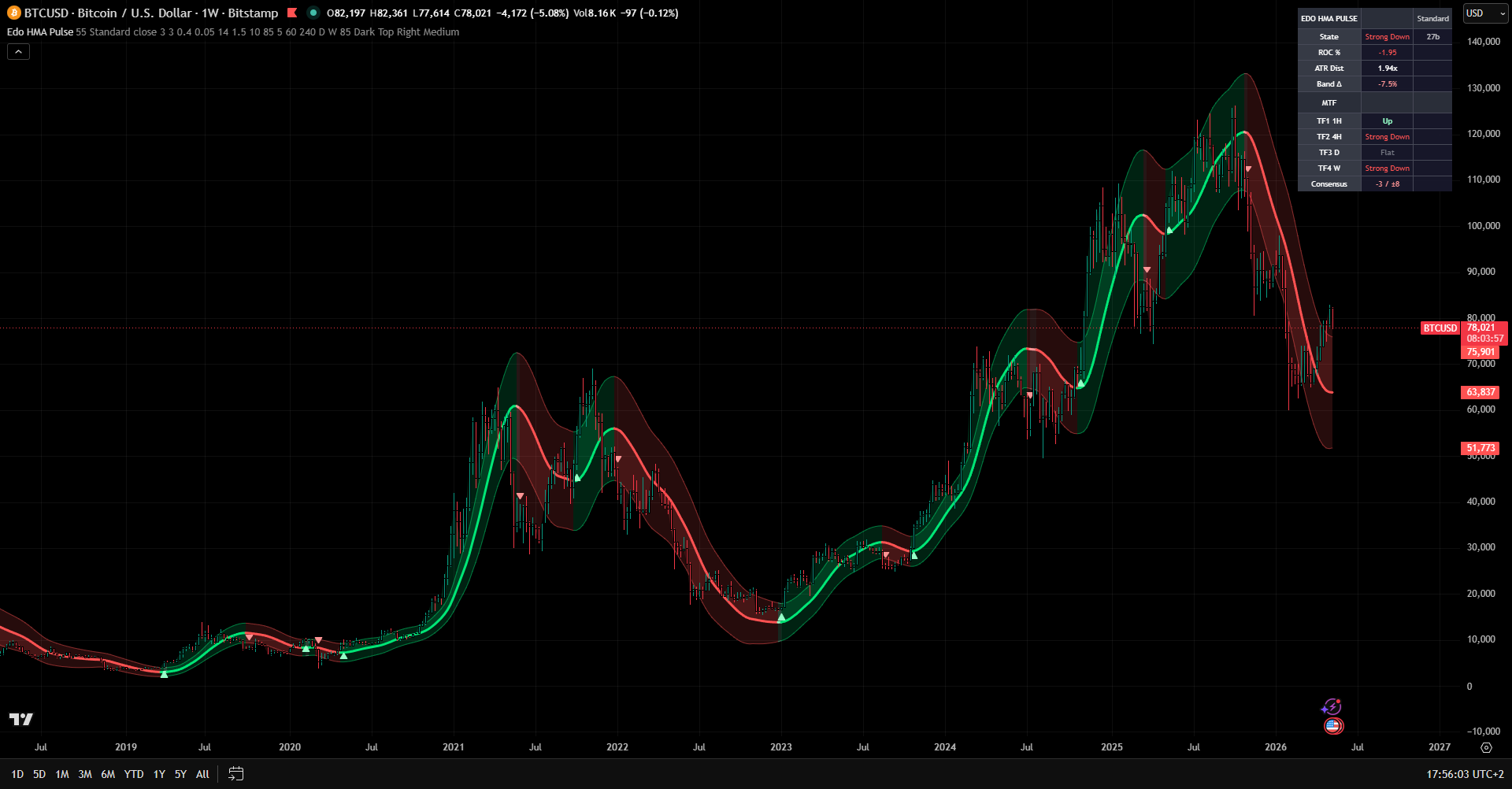Click the ATR Dist value 1.94x
The height and width of the screenshot is (789, 1512).
click(x=1388, y=69)
